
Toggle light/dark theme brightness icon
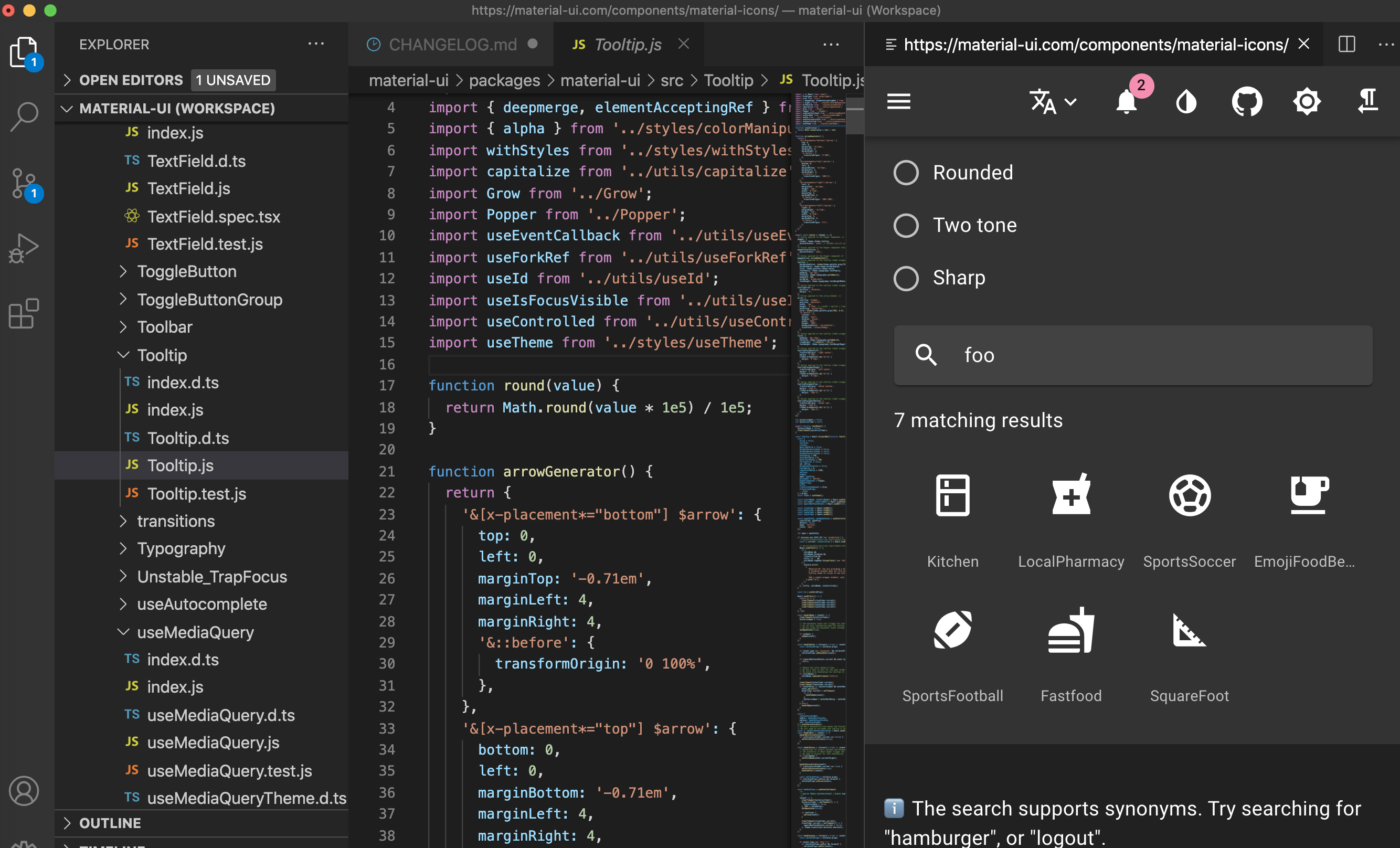coord(1306,102)
